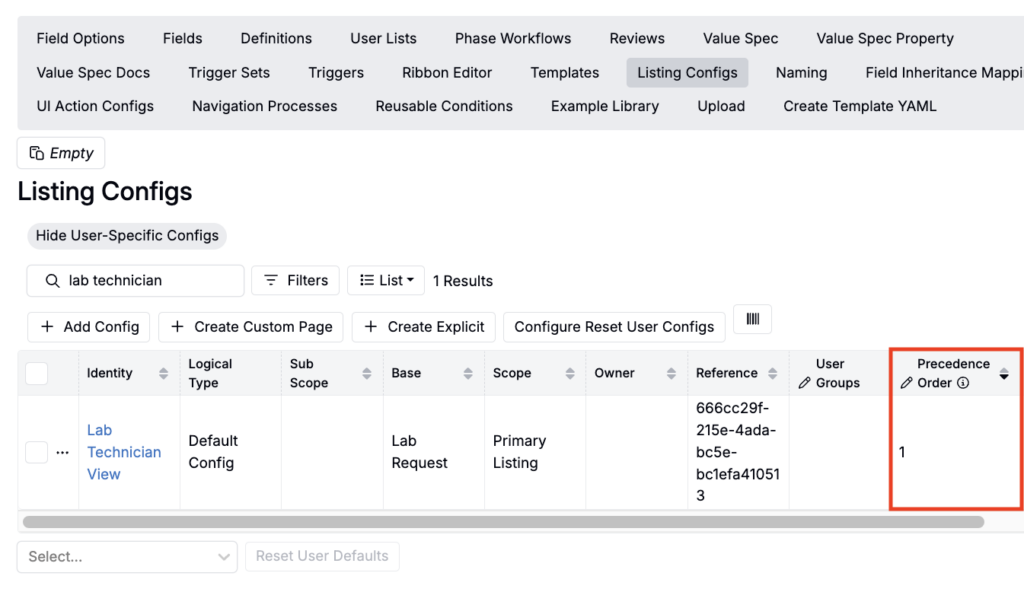Click the info icon beside Precedence Order
Screen dimensions: 1024x592
pos(963,383)
